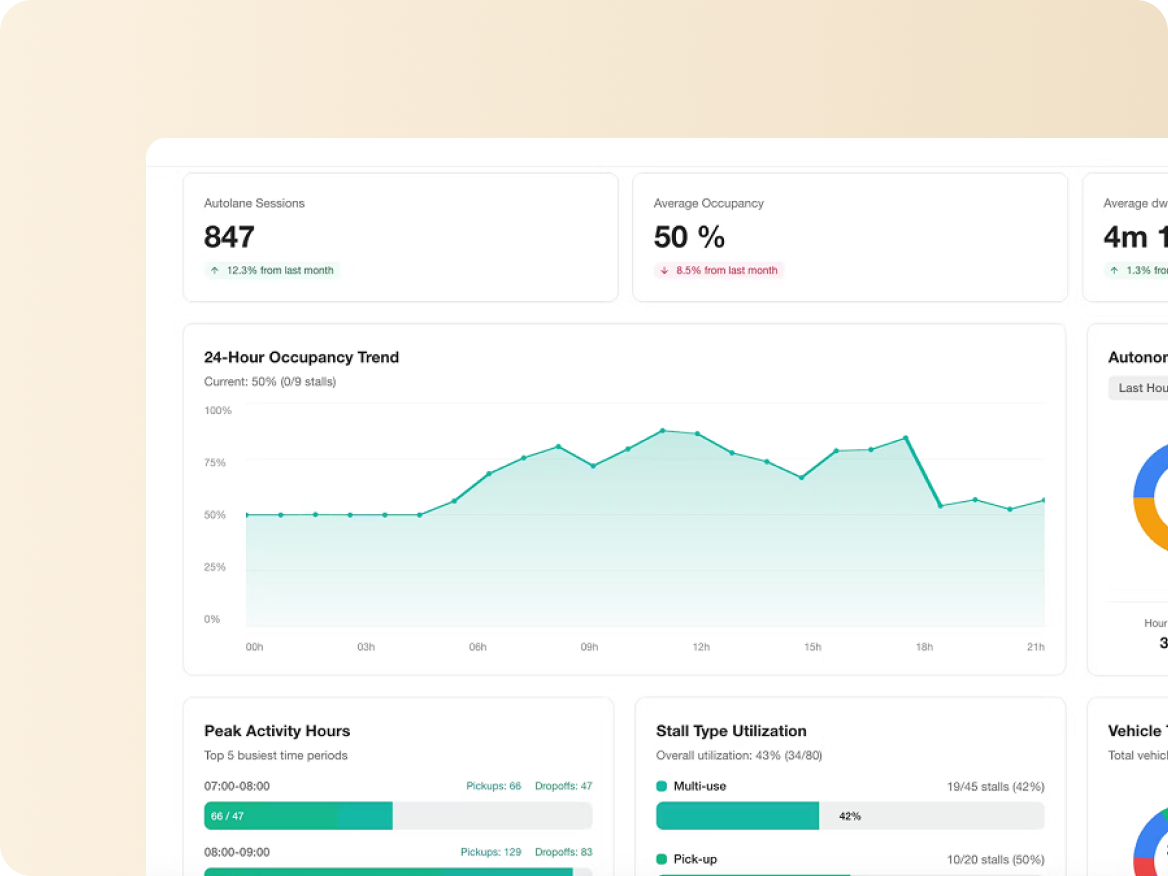Image resolution: width=1168 pixels, height=876 pixels.
Task: Click the Average Occupancy '50 %' value
Action: 689,237
